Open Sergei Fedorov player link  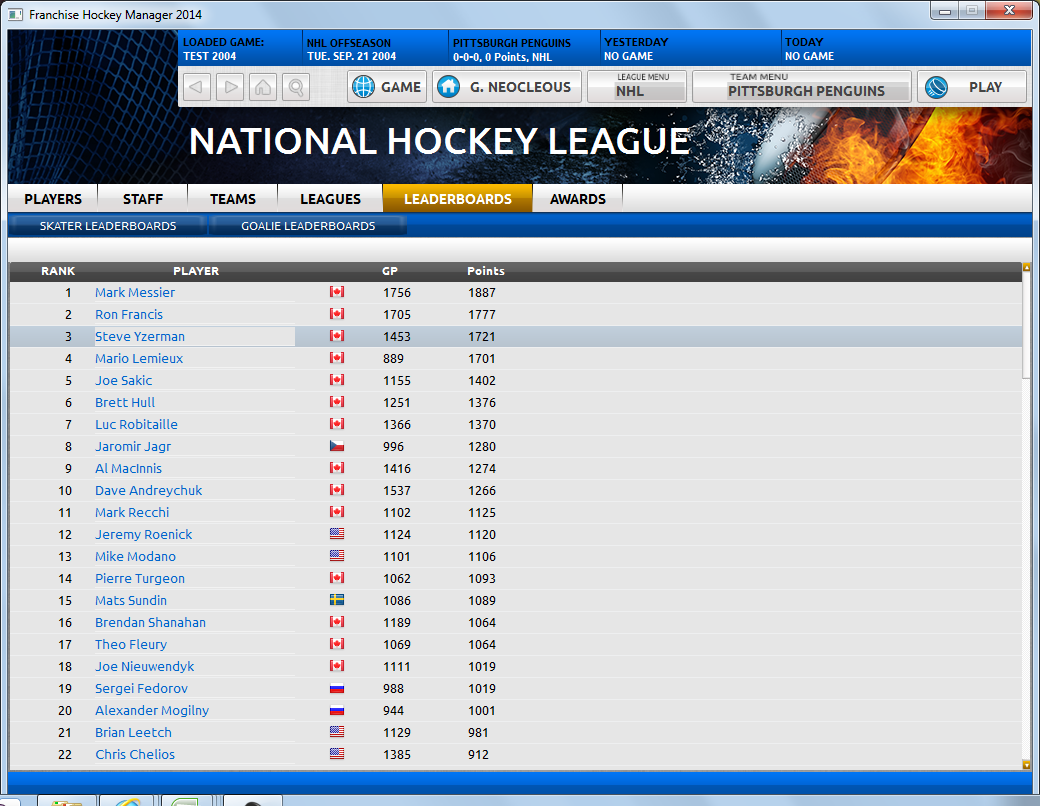tap(141, 688)
